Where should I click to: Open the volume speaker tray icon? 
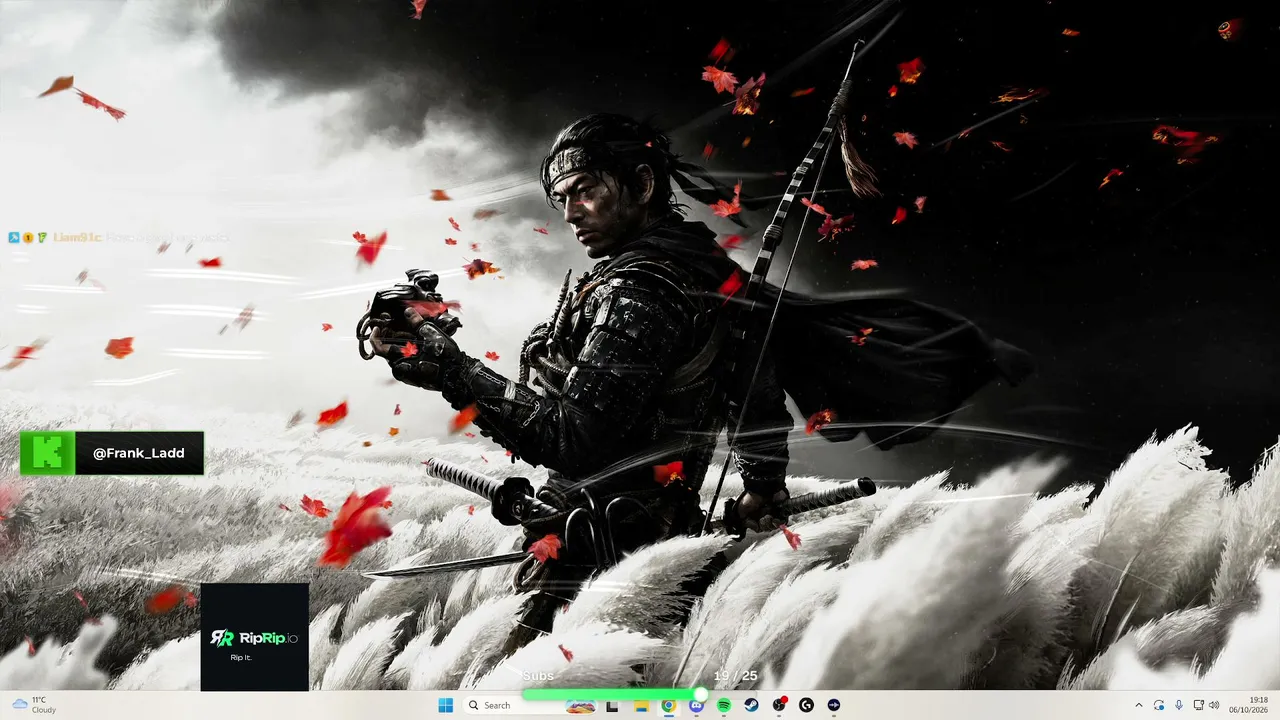[x=1214, y=705]
